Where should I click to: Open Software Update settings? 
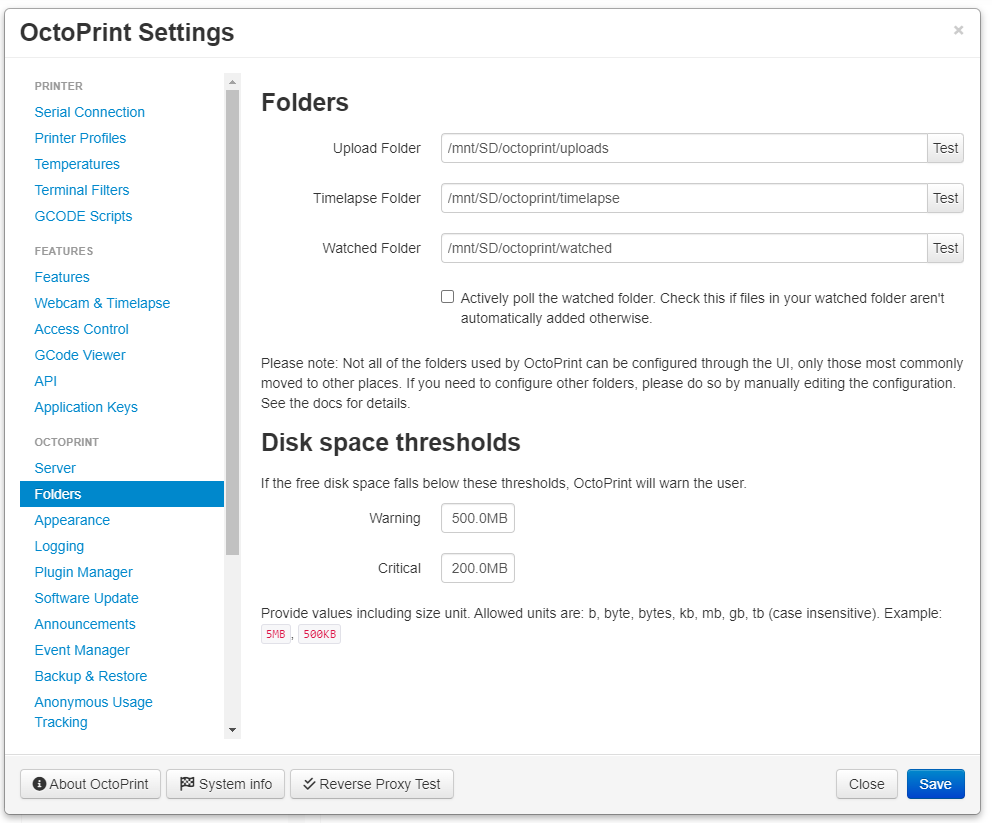tap(87, 598)
